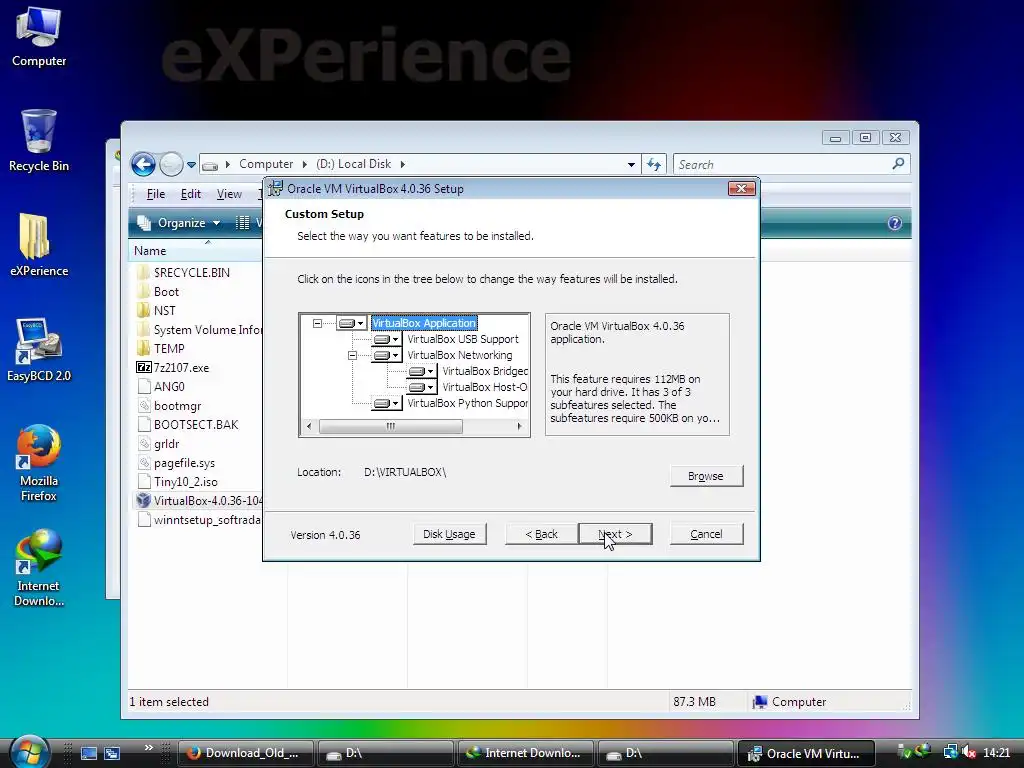This screenshot has height=768, width=1024.
Task: Collapse the VirtualBox Networking tree node
Action: [x=353, y=355]
